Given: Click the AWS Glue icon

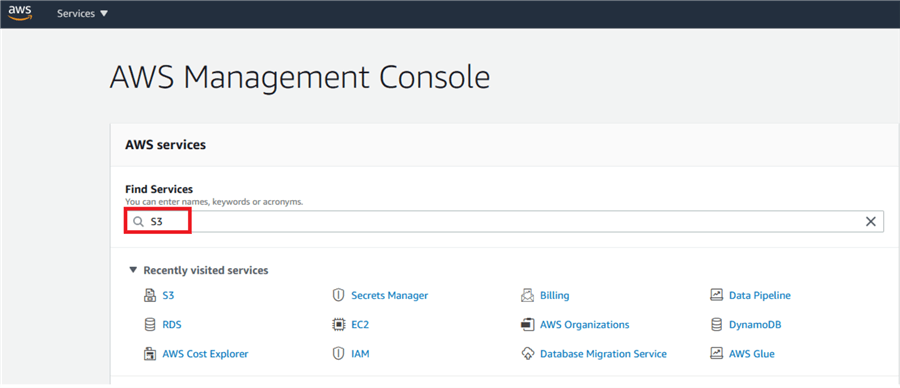Looking at the screenshot, I should (716, 354).
